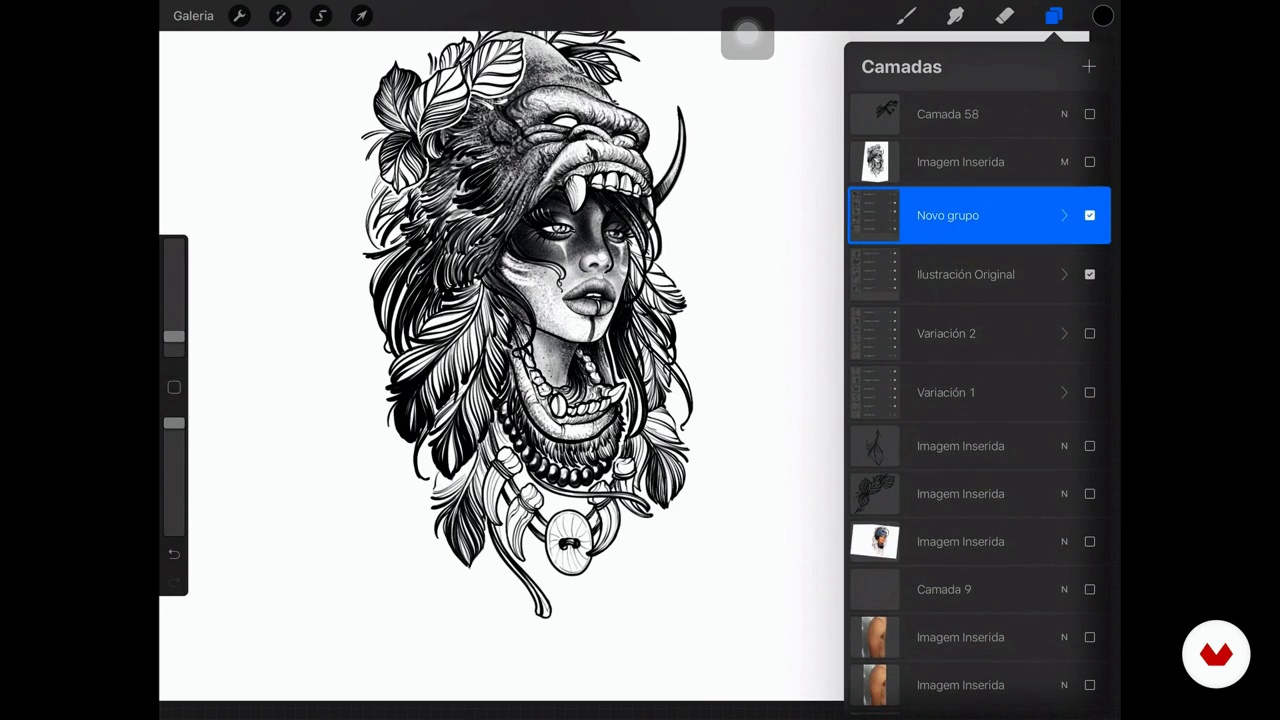Select the person photo layer thumbnail
Screen dimensions: 1280x720
click(x=875, y=541)
